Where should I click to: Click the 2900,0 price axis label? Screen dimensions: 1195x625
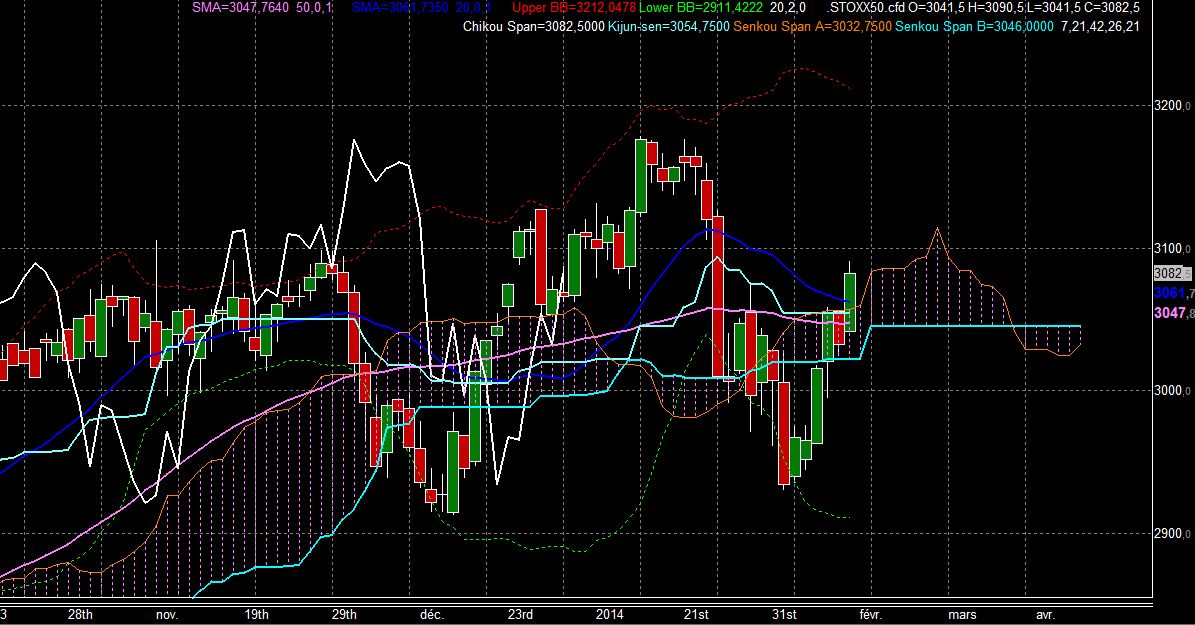(1173, 534)
